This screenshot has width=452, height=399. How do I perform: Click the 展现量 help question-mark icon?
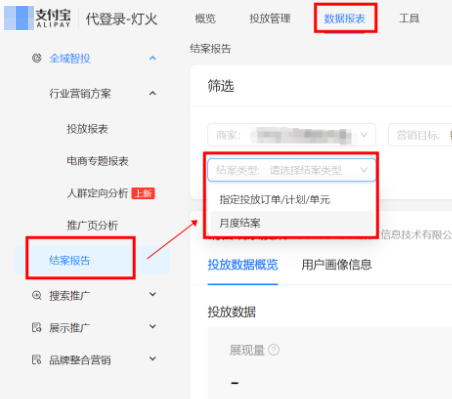(274, 350)
